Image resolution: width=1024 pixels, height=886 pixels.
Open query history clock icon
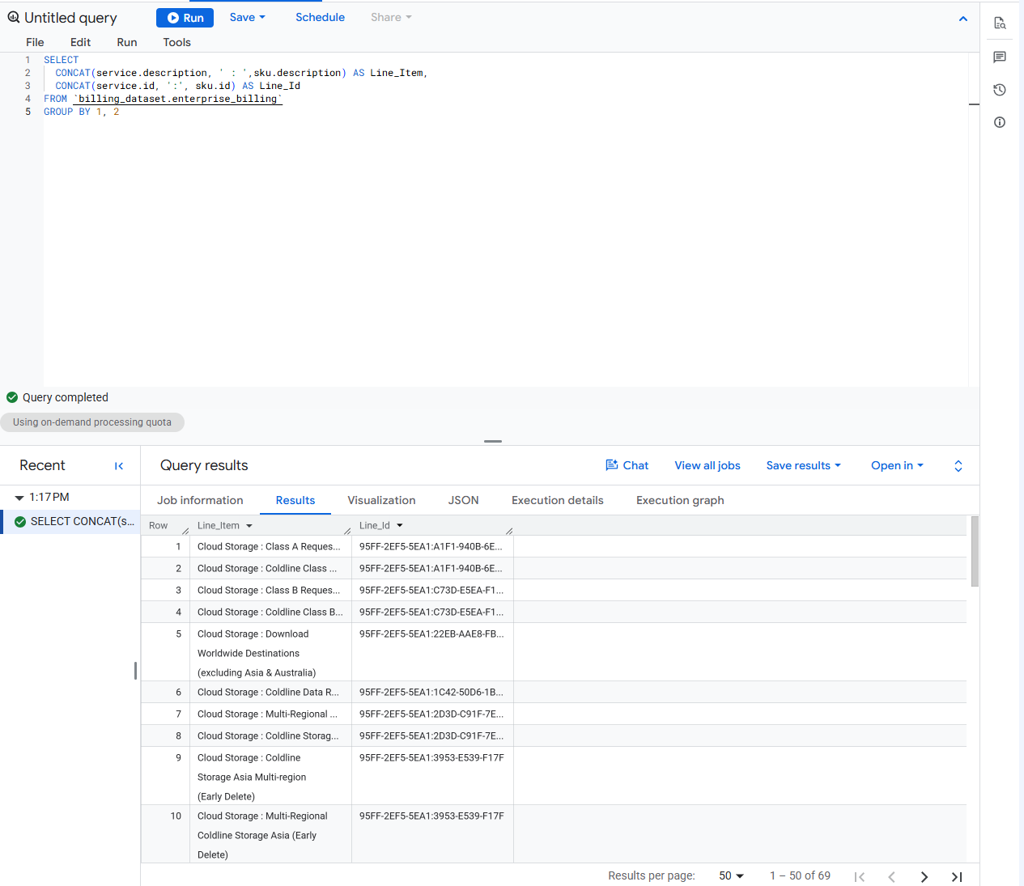coord(1000,89)
